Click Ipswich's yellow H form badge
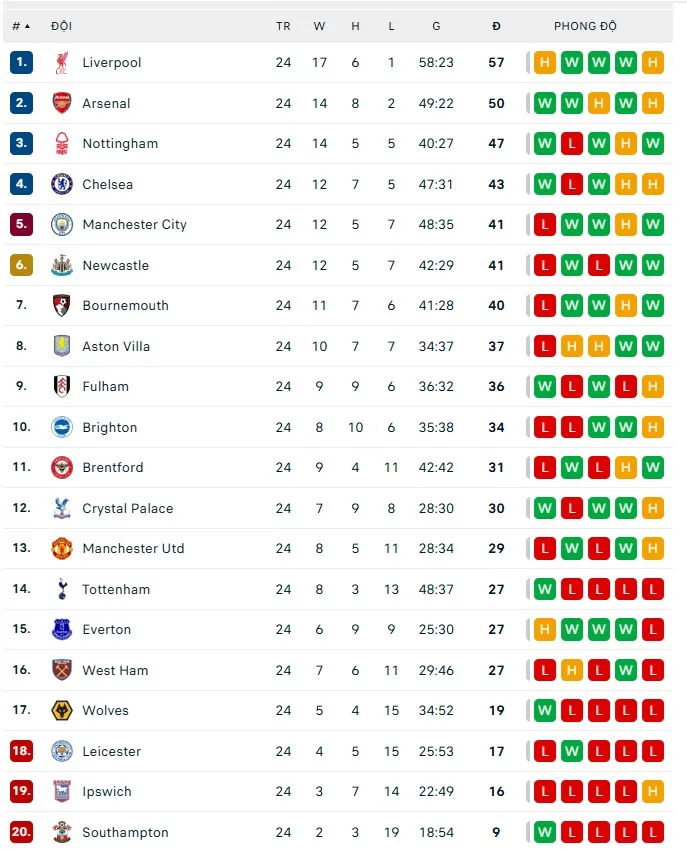The width and height of the screenshot is (687, 851). [x=653, y=792]
